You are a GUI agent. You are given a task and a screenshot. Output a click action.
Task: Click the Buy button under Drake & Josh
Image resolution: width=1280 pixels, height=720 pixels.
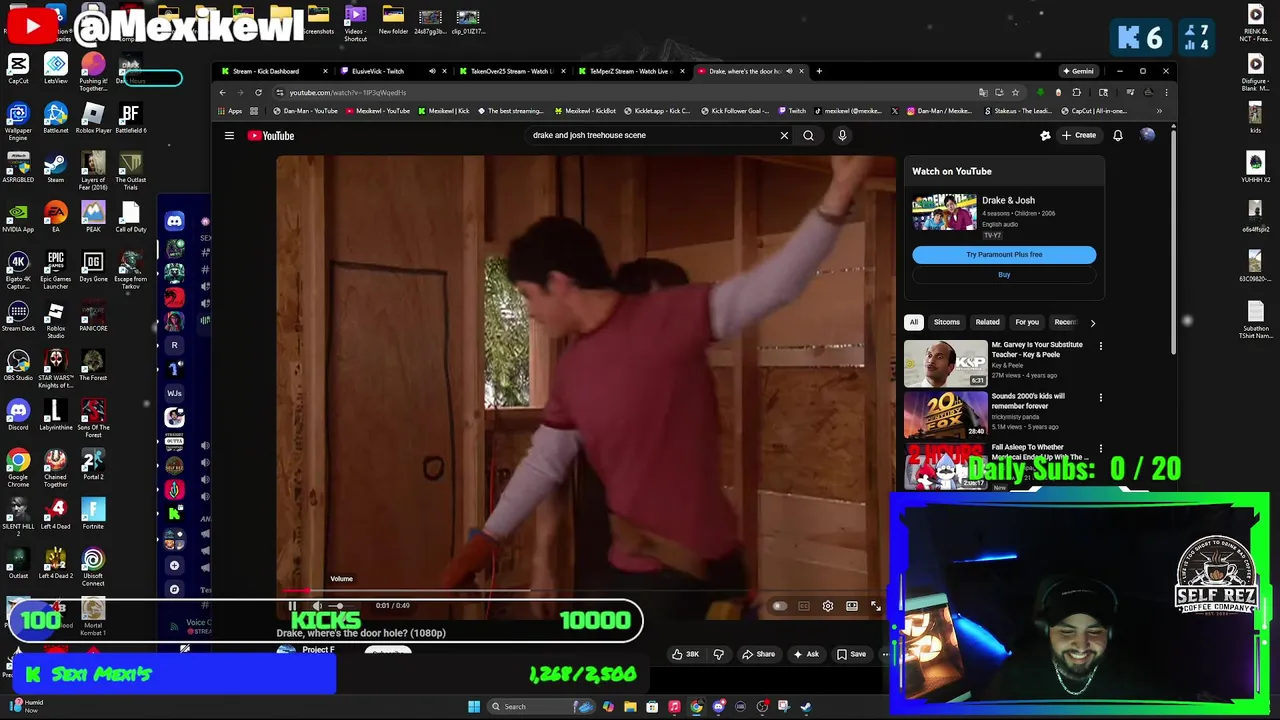[x=1004, y=275]
